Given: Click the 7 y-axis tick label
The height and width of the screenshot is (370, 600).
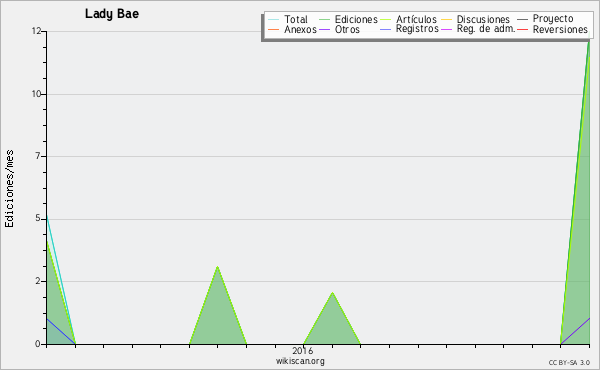Looking at the screenshot, I should [38, 156].
